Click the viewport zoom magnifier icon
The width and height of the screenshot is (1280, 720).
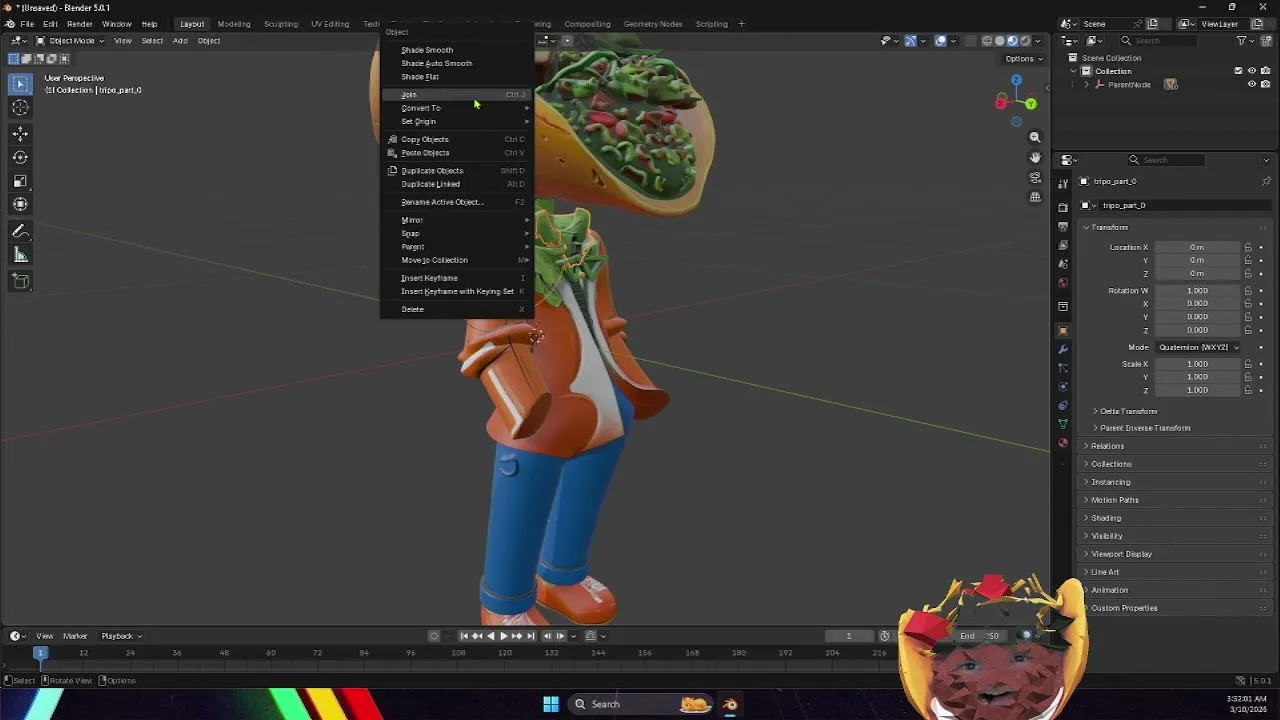pyautogui.click(x=1035, y=137)
